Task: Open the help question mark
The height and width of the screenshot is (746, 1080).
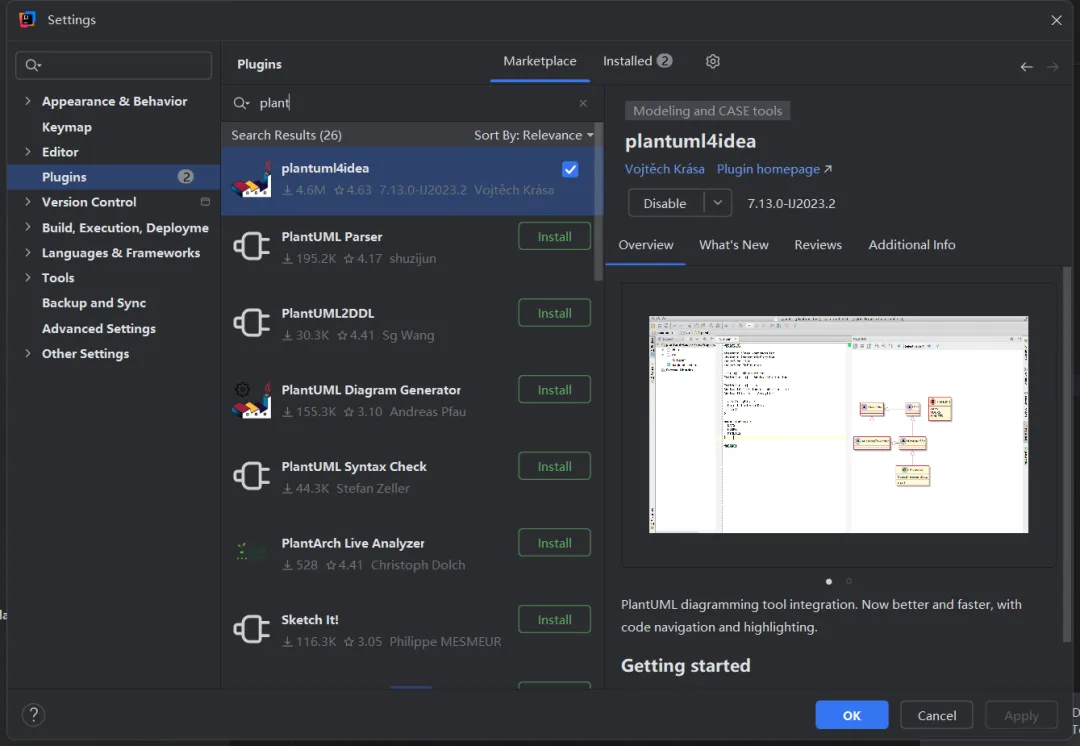Action: pyautogui.click(x=33, y=715)
